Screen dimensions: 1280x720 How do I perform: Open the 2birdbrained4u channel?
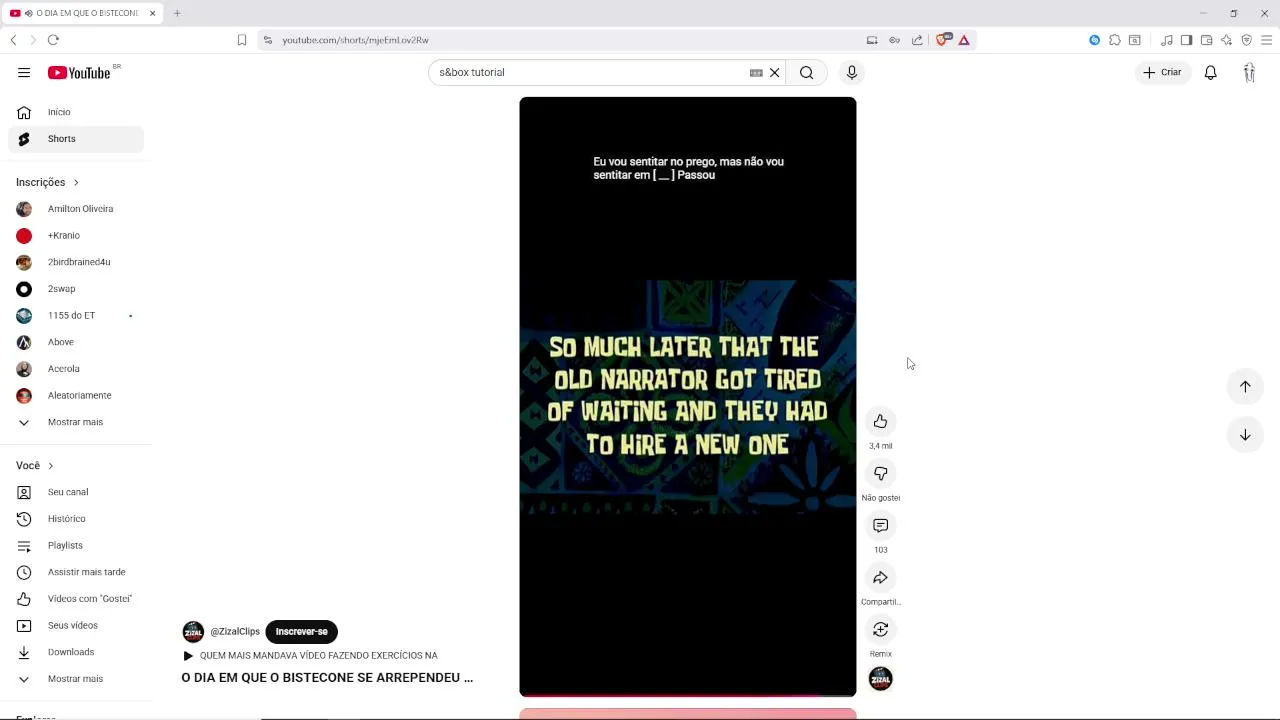(x=76, y=262)
